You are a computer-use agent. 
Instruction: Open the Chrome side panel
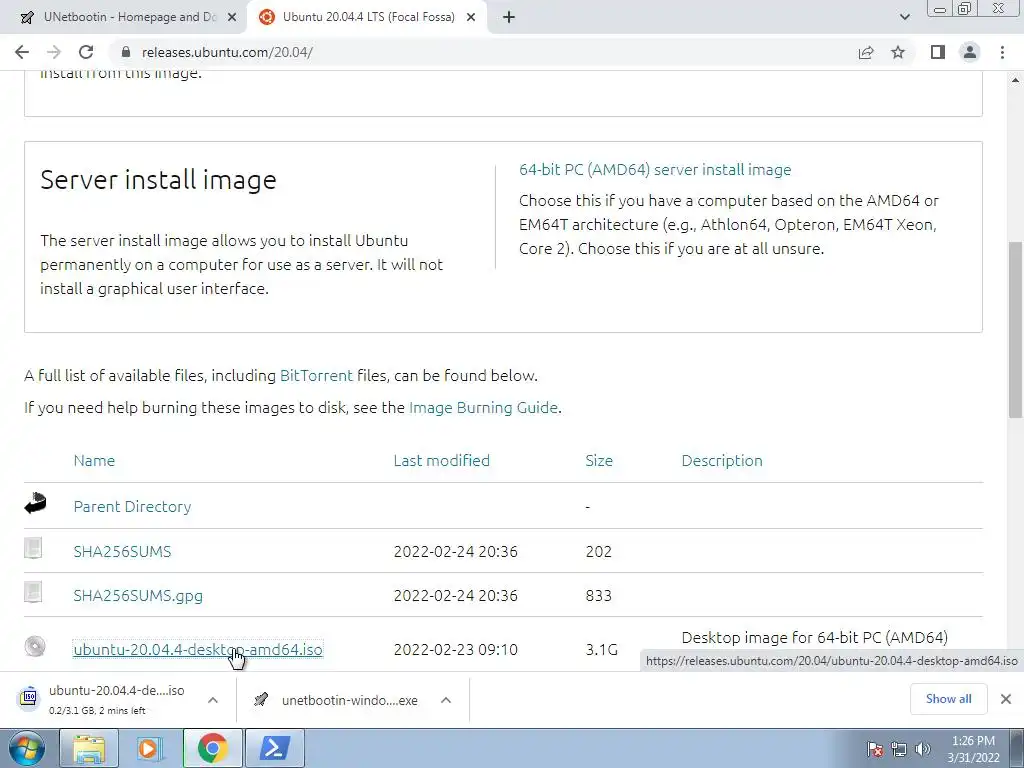coord(938,52)
